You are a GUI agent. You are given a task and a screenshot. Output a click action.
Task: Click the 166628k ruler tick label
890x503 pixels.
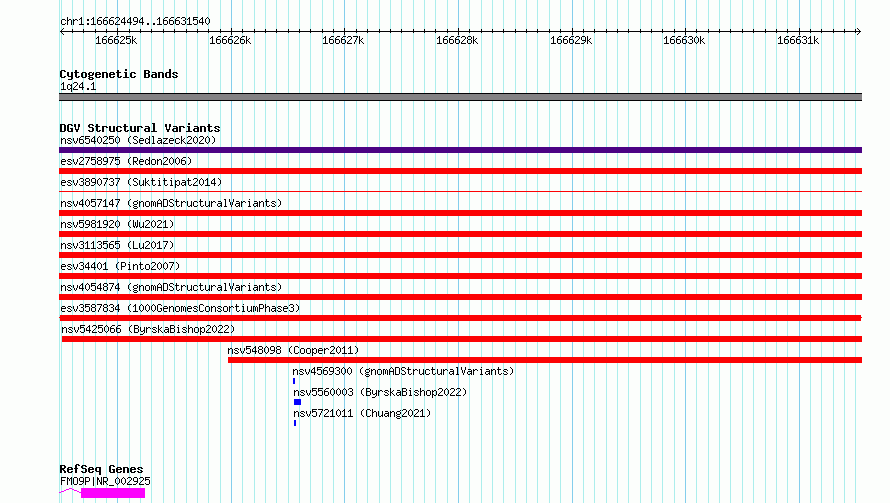(457, 41)
